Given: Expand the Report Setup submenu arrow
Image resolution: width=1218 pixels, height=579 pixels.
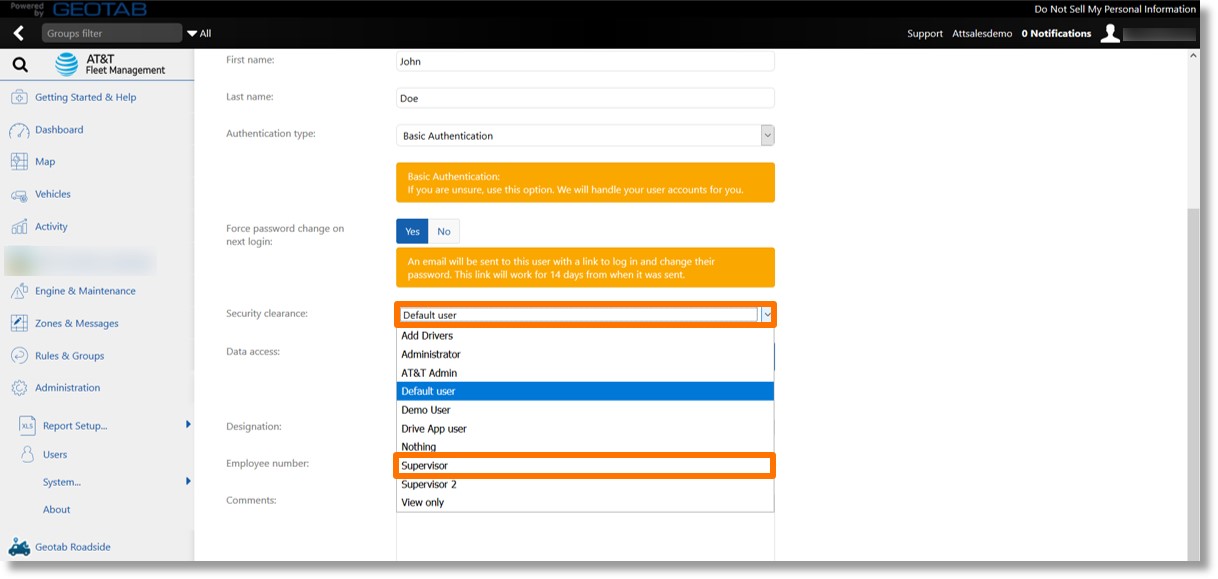Looking at the screenshot, I should coord(188,425).
